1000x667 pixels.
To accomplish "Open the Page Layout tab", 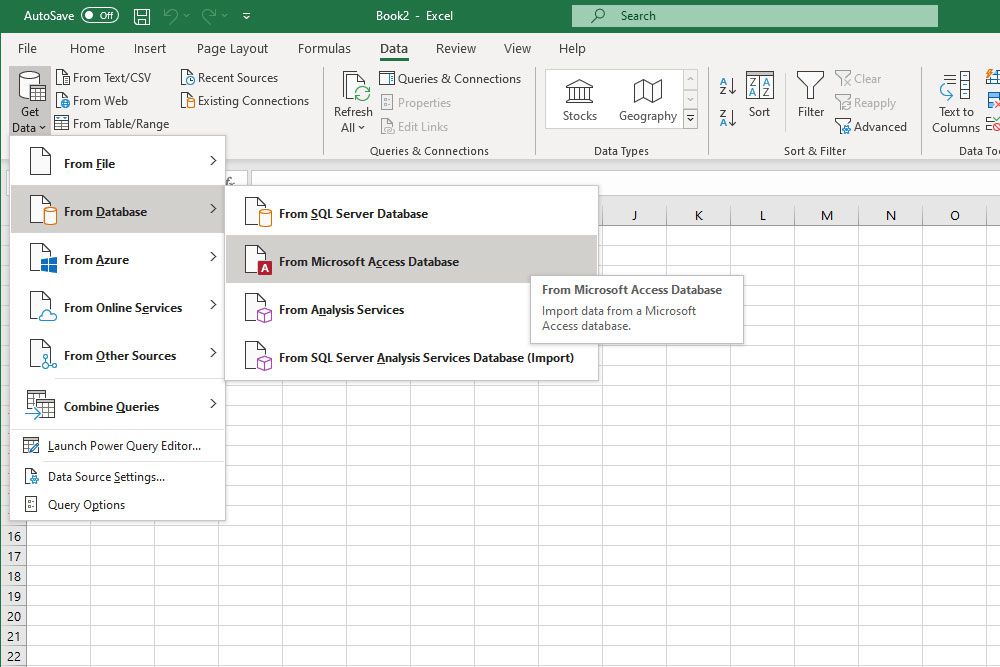I will [x=232, y=48].
